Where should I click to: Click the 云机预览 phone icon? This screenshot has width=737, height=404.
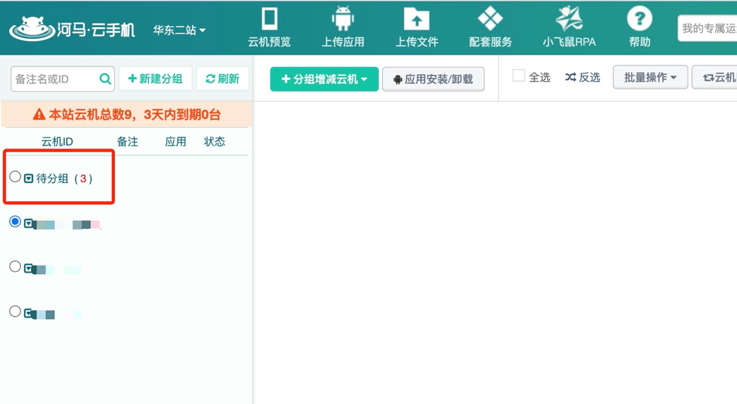[x=269, y=19]
